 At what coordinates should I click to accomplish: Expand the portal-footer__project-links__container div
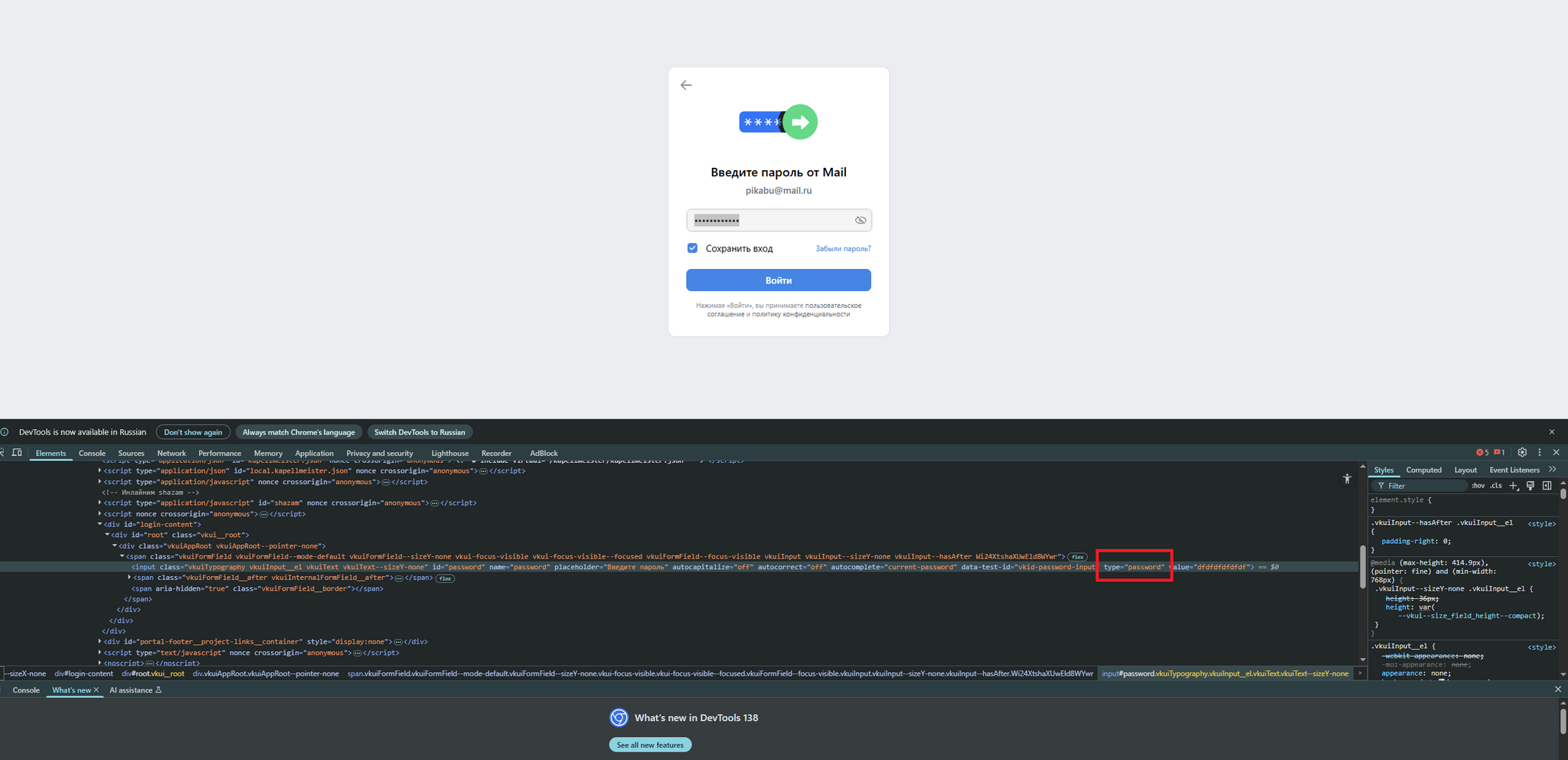tap(100, 642)
